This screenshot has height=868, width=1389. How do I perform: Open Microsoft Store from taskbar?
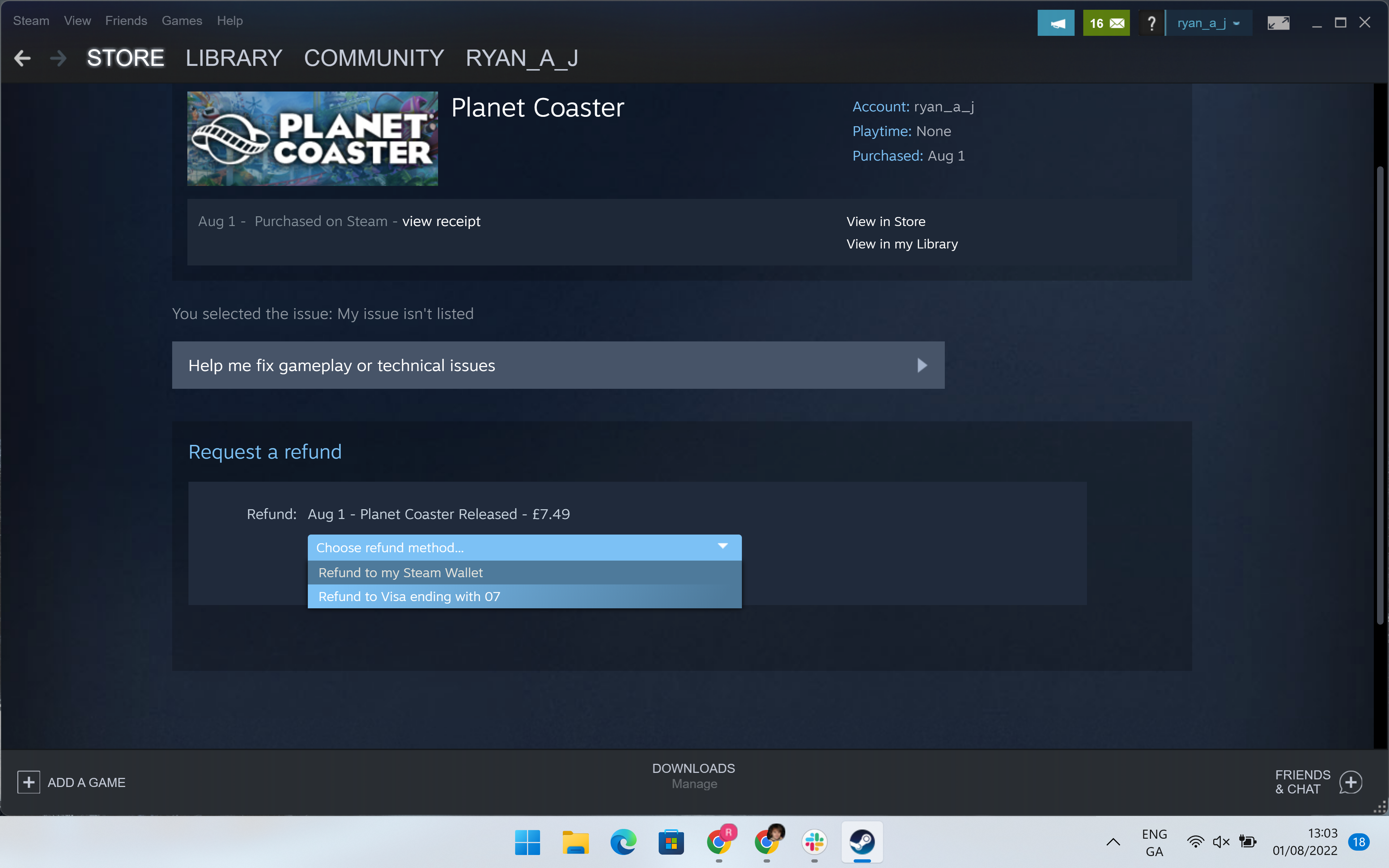tap(671, 842)
